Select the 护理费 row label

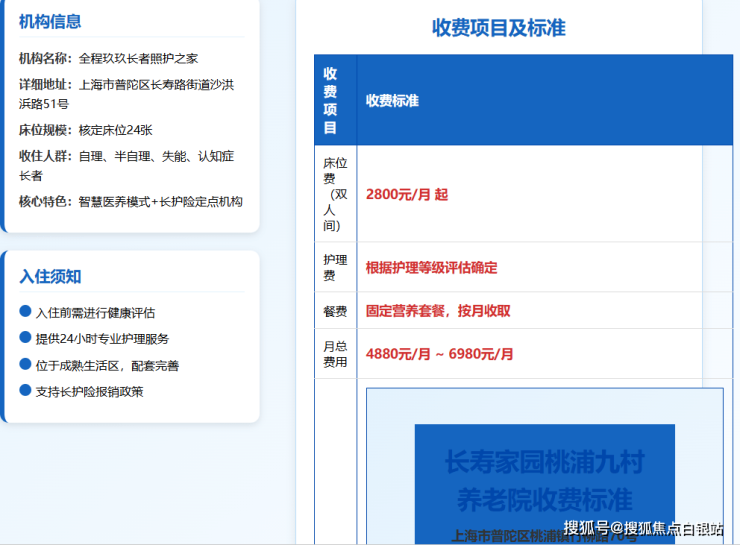[x=336, y=267]
